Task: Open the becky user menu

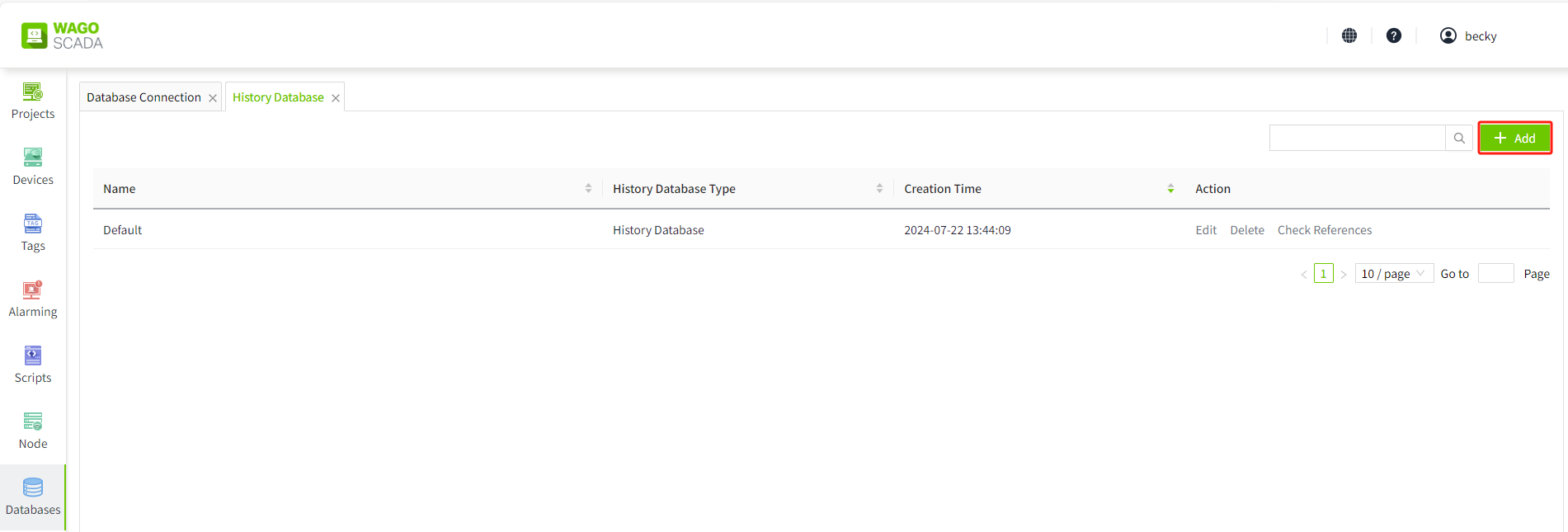Action: (x=1468, y=35)
